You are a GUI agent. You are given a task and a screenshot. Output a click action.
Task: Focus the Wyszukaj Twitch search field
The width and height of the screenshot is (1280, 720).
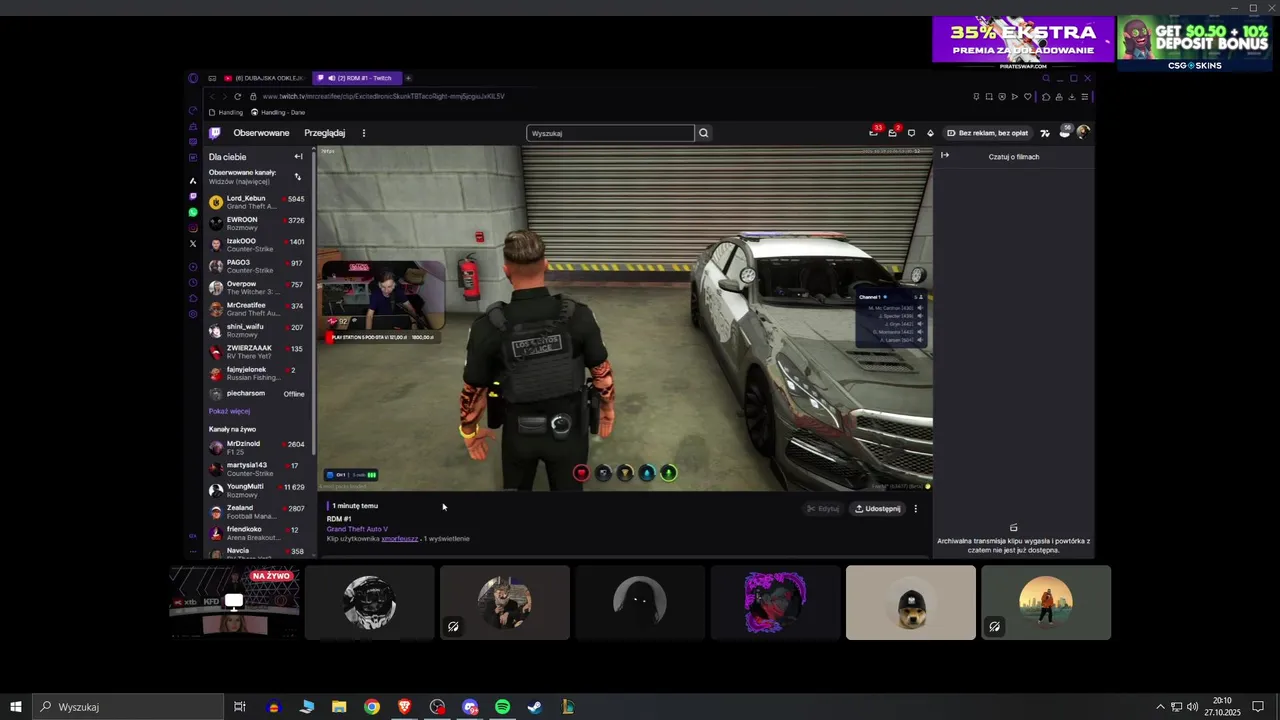pos(610,133)
